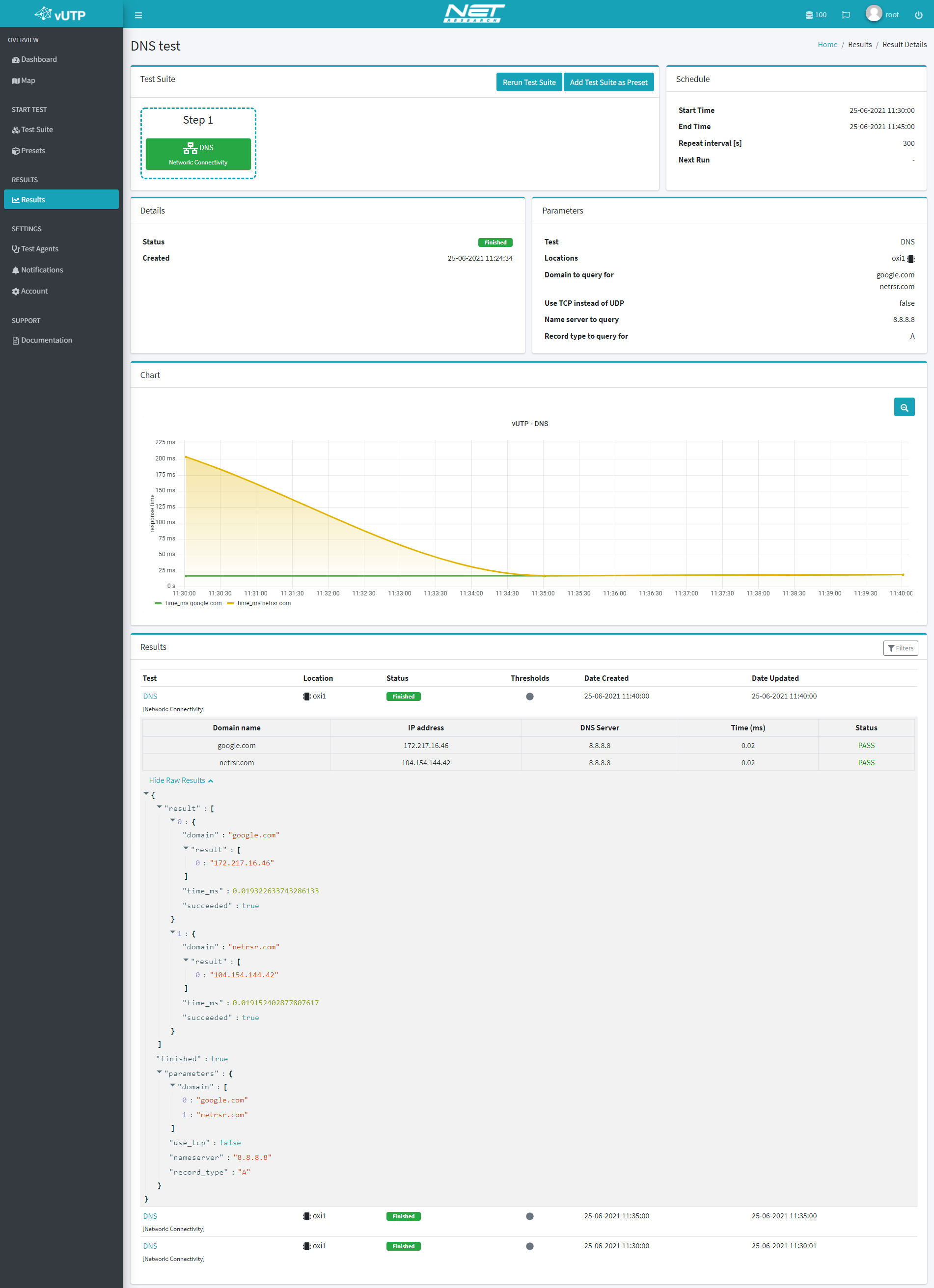This screenshot has width=934, height=1288.
Task: Click the Thresholds column header
Action: [x=529, y=678]
